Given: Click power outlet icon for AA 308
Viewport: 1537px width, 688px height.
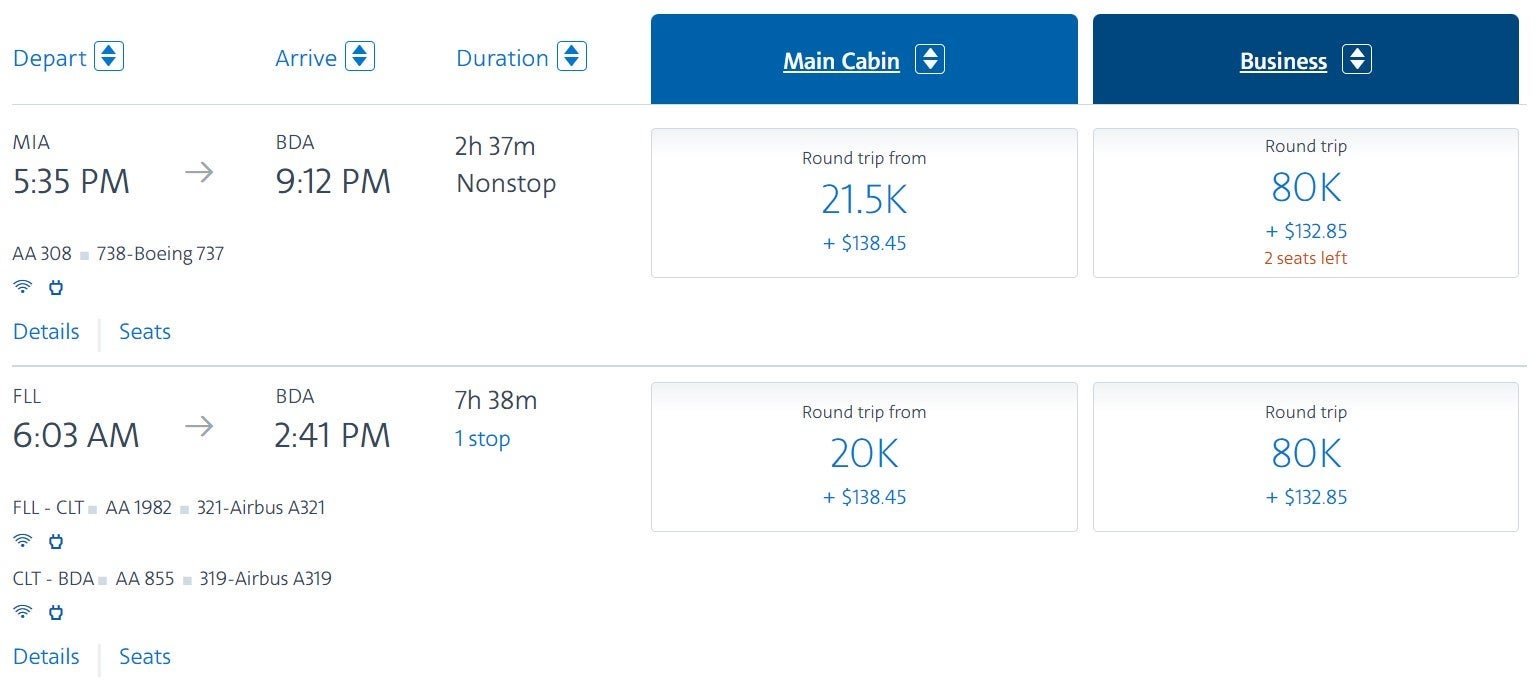Looking at the screenshot, I should [x=56, y=288].
